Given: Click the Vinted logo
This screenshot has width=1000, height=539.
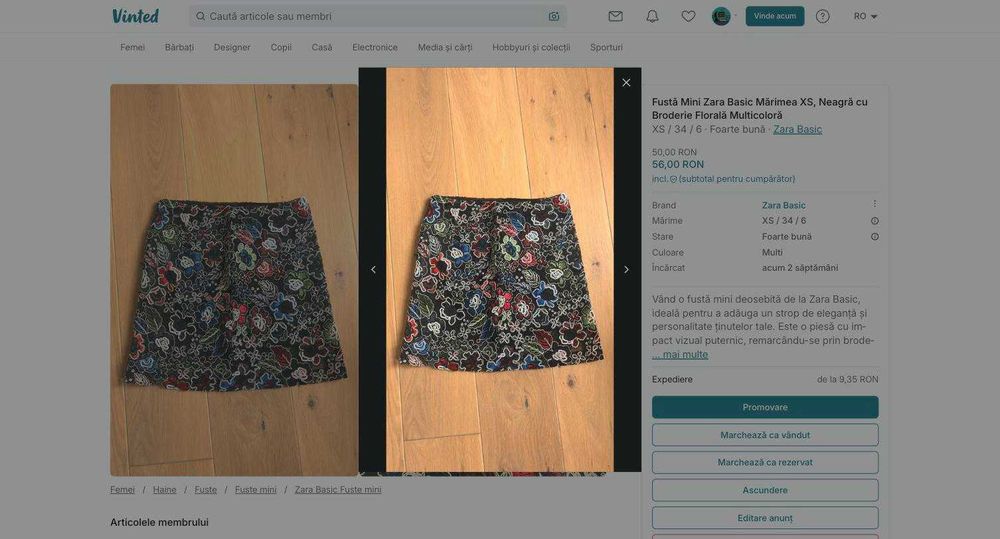Looking at the screenshot, I should click(x=135, y=16).
